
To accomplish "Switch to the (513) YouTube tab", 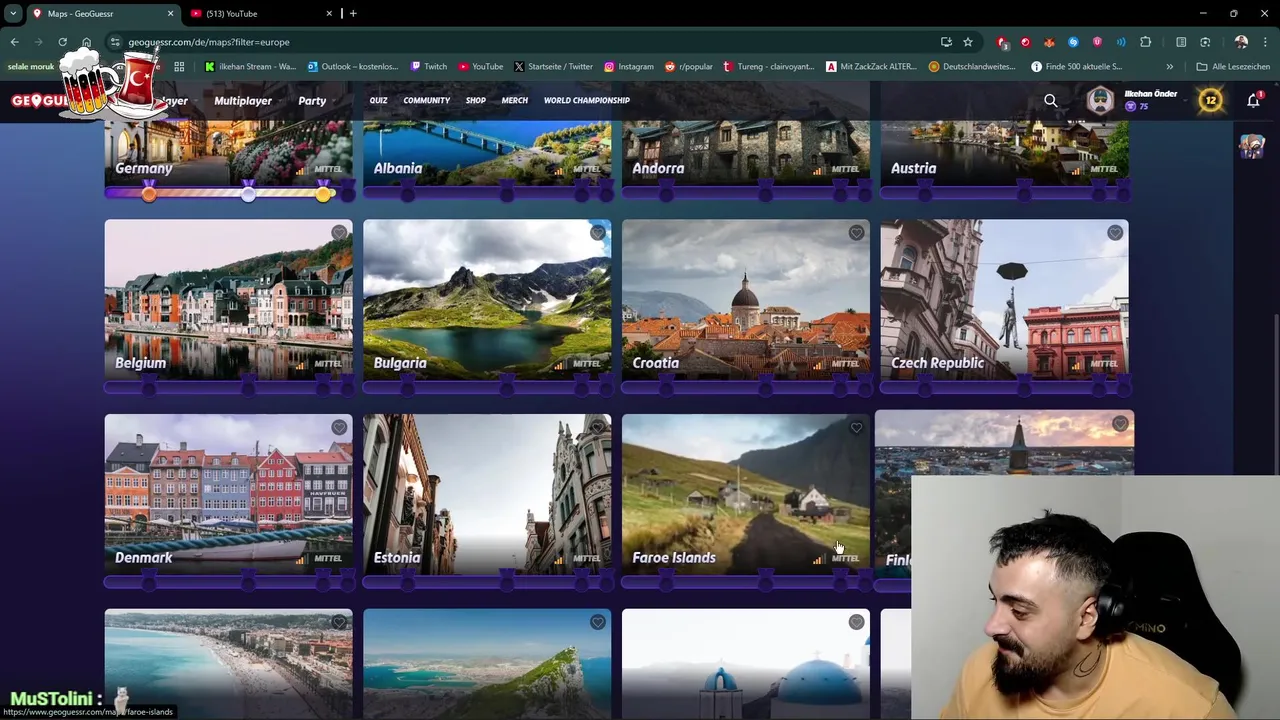I will coord(260,13).
